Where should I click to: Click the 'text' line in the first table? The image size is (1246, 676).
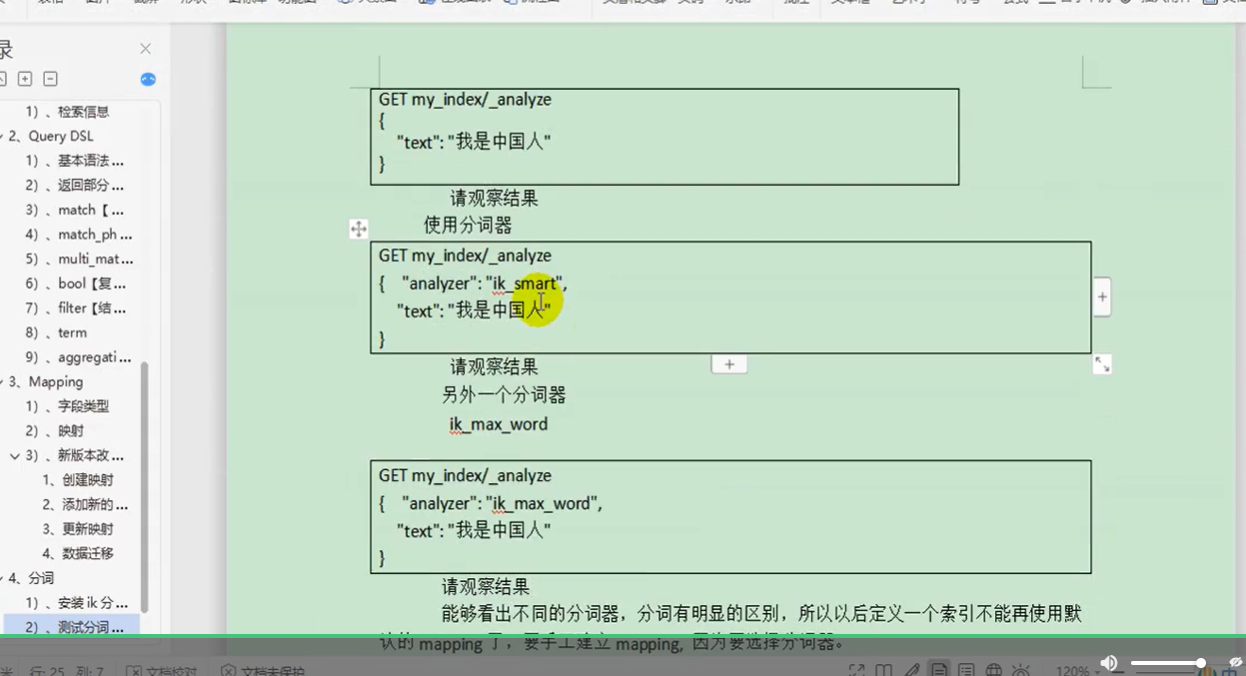474,143
